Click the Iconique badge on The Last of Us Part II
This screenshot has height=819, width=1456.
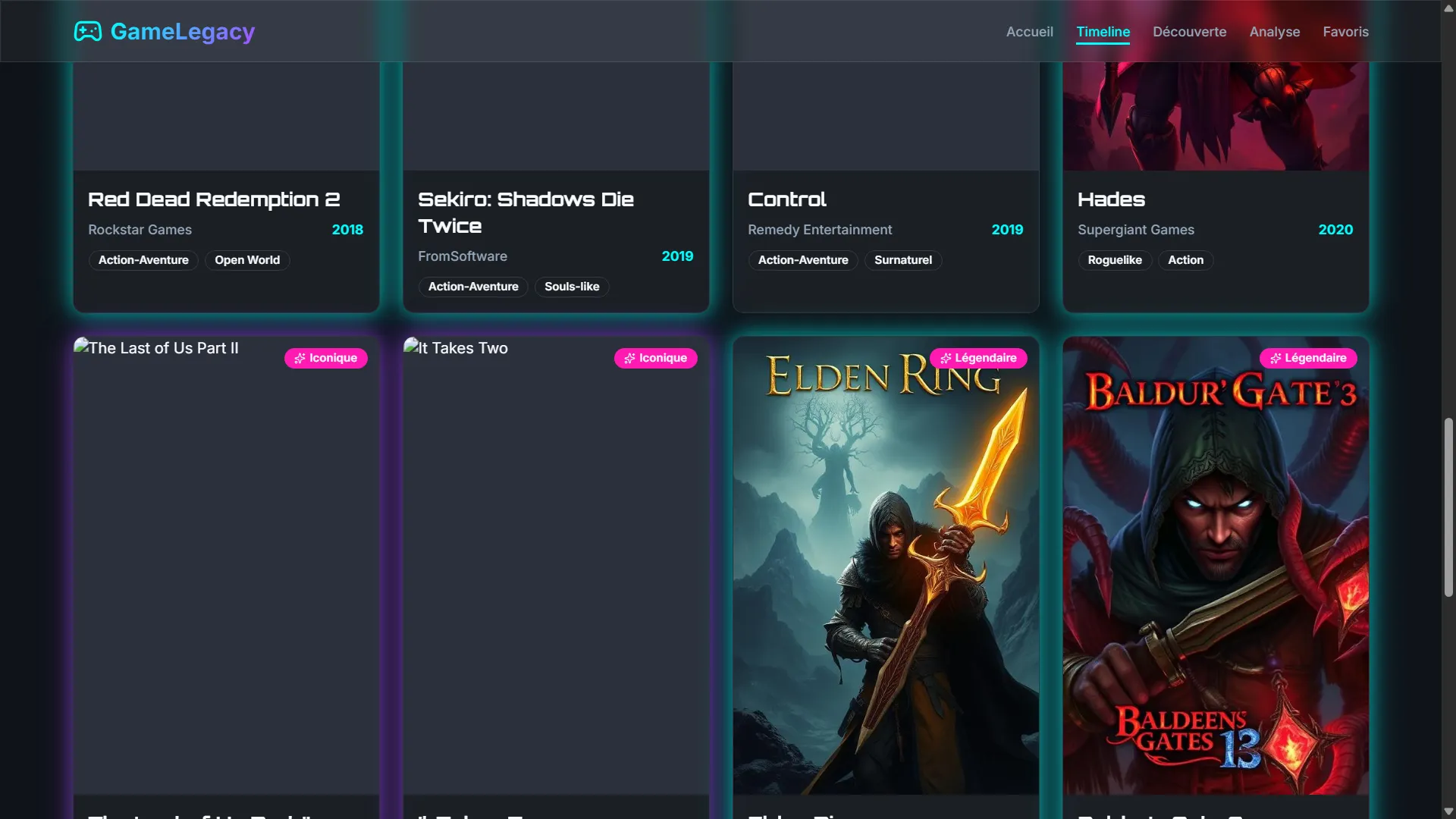coord(326,357)
